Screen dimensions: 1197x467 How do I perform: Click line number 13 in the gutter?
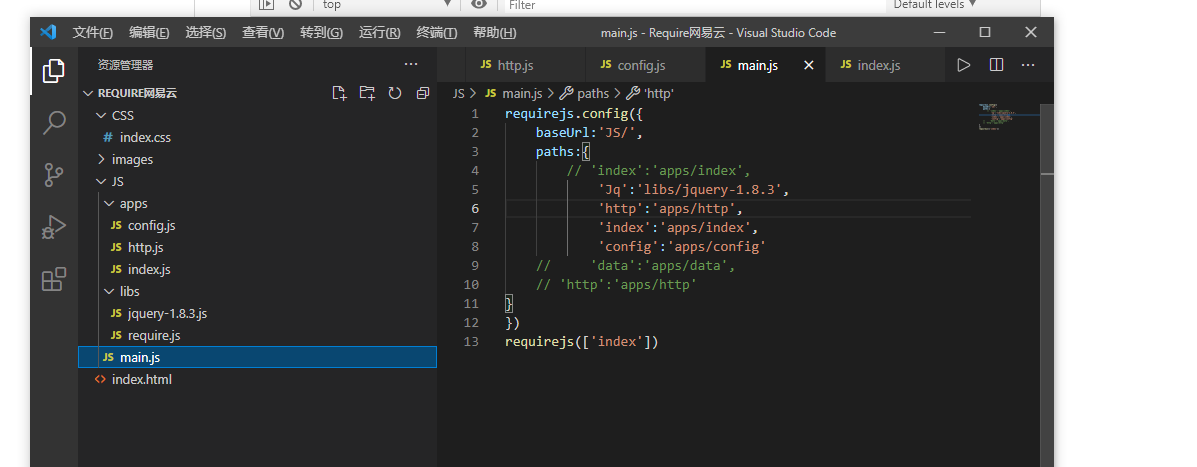tap(471, 342)
